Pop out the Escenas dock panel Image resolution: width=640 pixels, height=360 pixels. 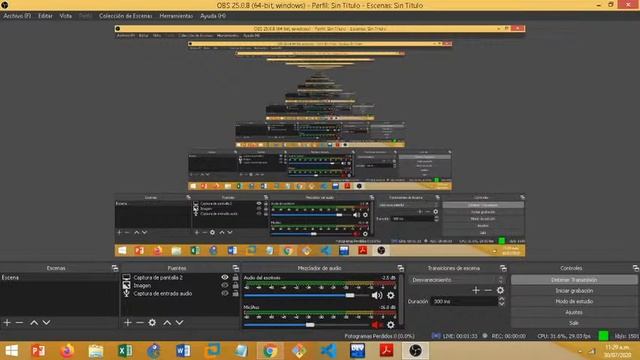tap(115, 268)
